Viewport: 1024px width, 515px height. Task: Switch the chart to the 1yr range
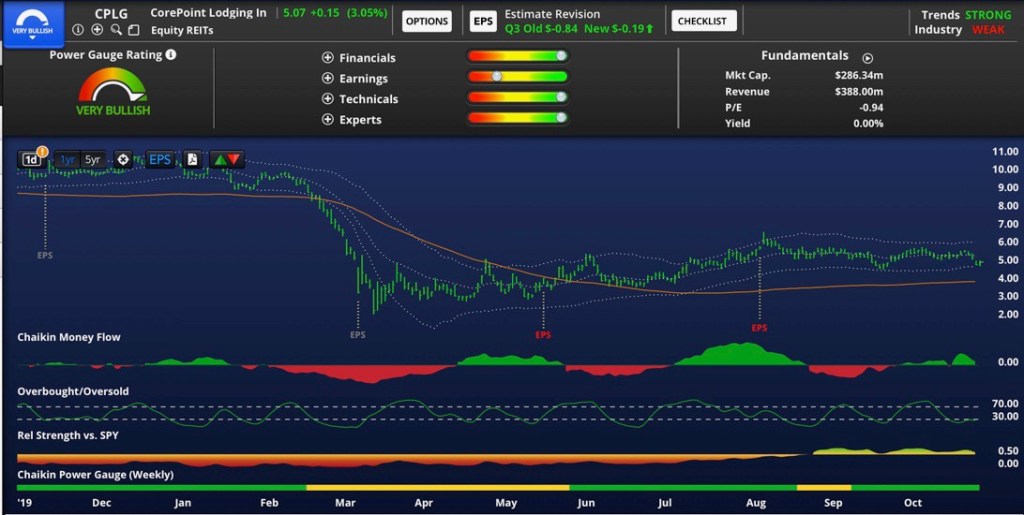[67, 159]
